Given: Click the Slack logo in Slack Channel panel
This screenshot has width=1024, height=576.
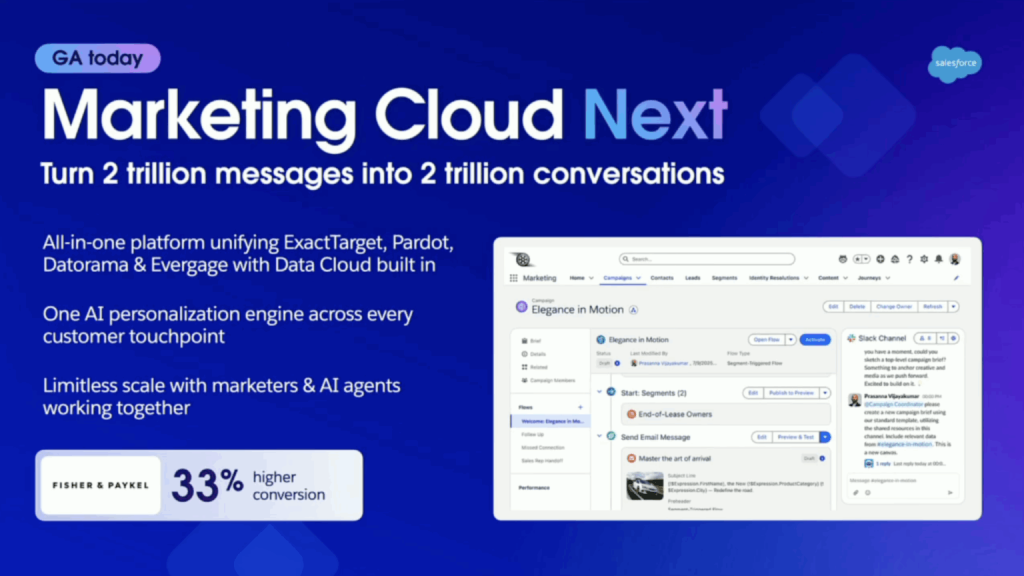Looking at the screenshot, I should 851,338.
